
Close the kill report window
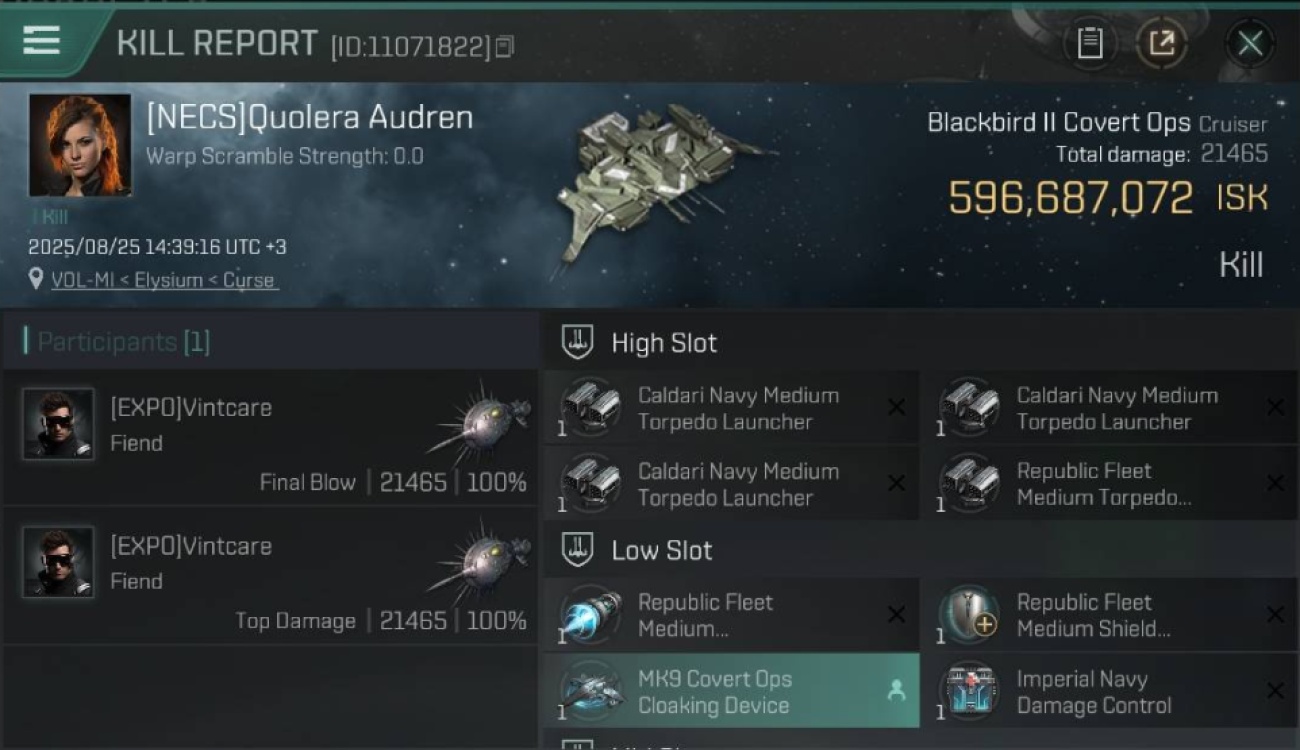[x=1250, y=43]
